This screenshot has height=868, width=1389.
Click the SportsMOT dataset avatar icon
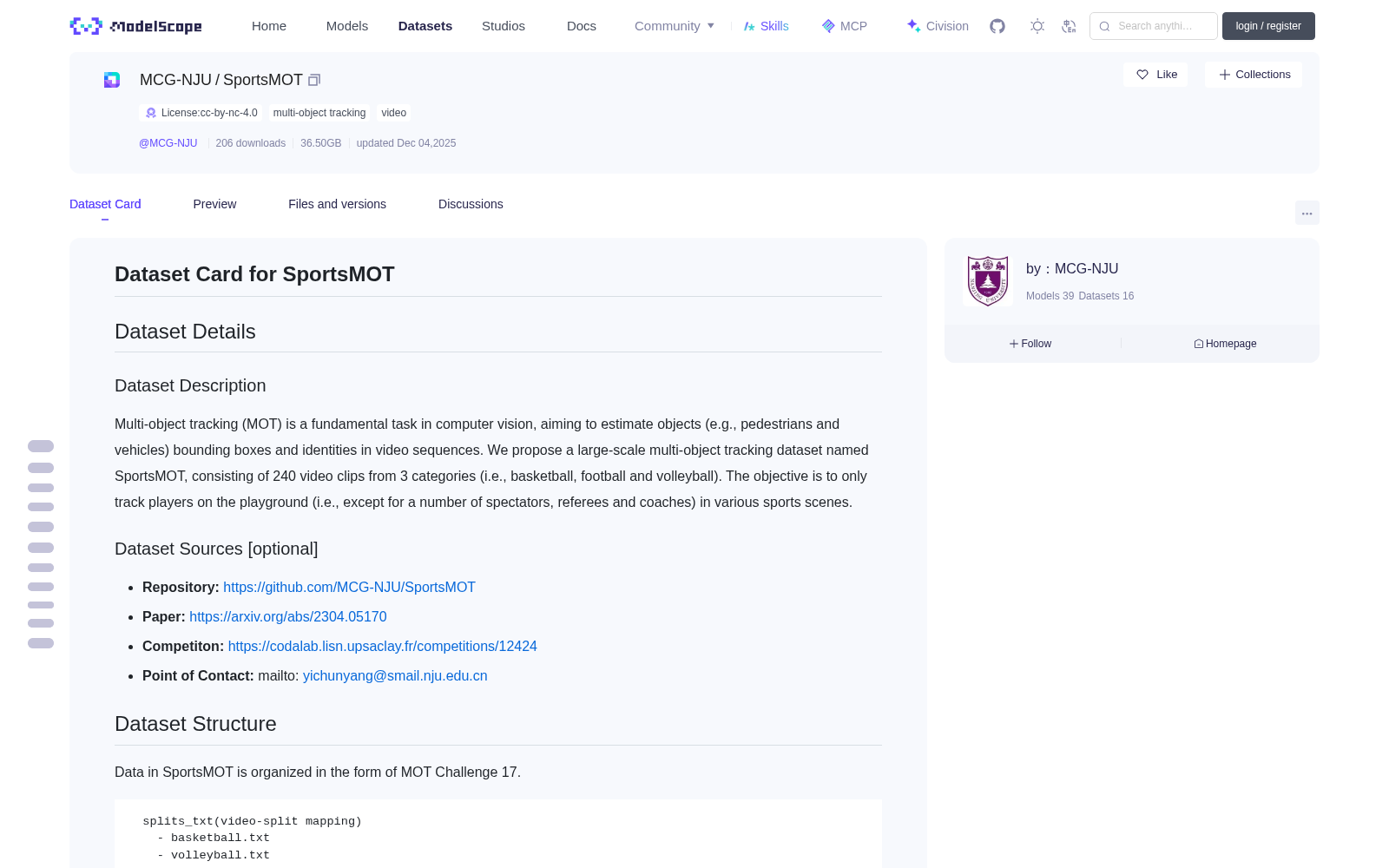[x=112, y=80]
